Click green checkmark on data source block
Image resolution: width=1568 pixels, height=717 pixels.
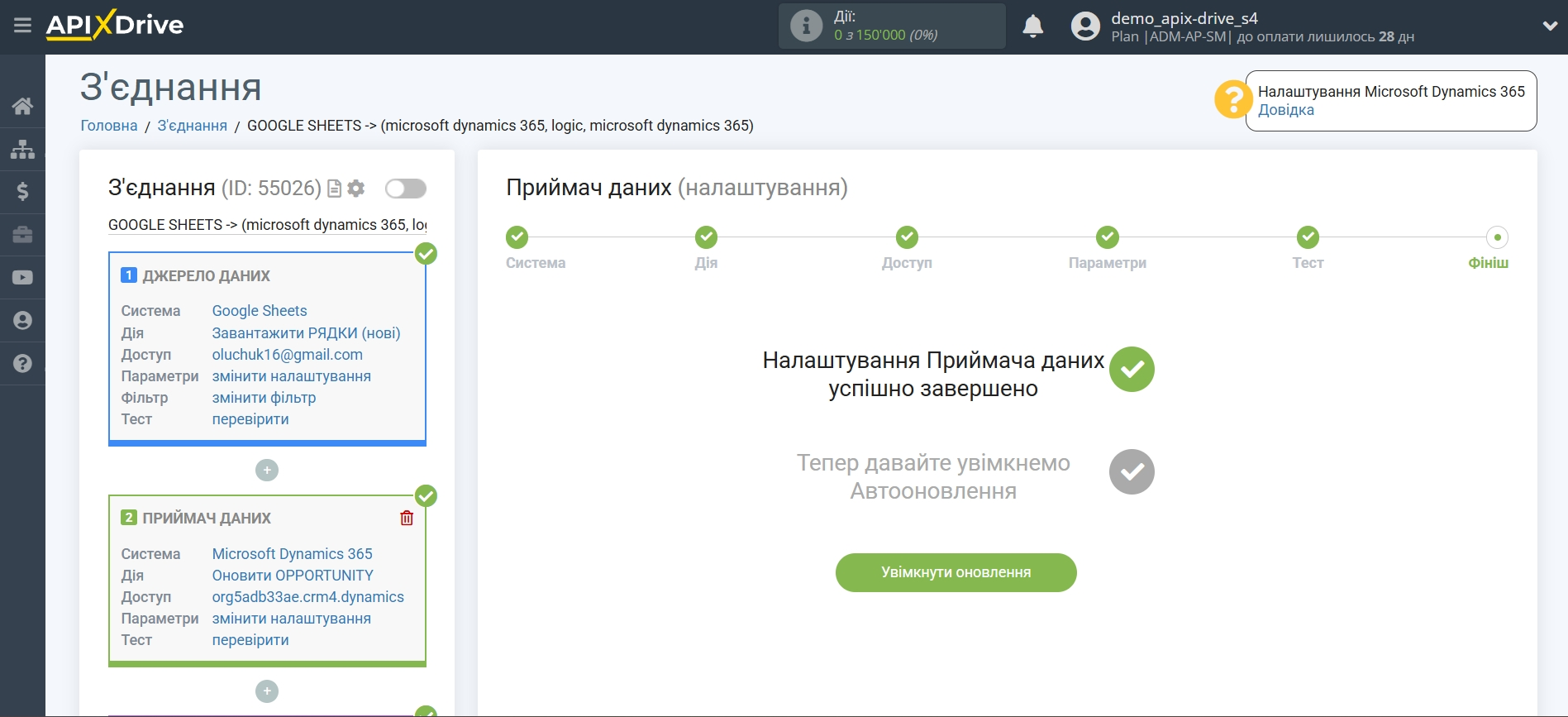point(426,254)
